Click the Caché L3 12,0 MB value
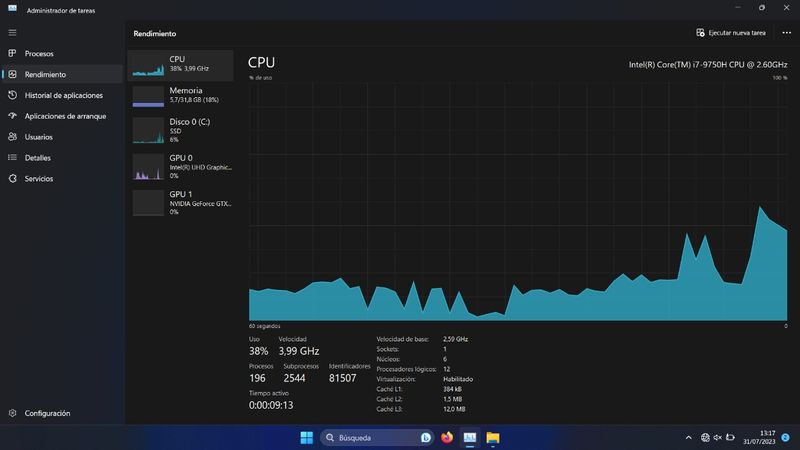 454,409
